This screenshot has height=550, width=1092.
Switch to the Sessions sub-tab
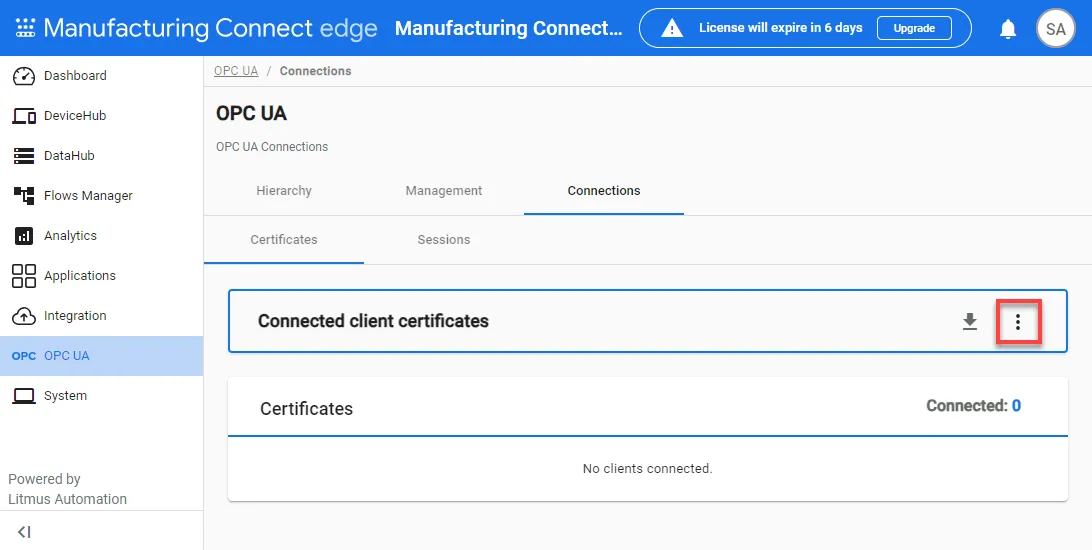[444, 239]
